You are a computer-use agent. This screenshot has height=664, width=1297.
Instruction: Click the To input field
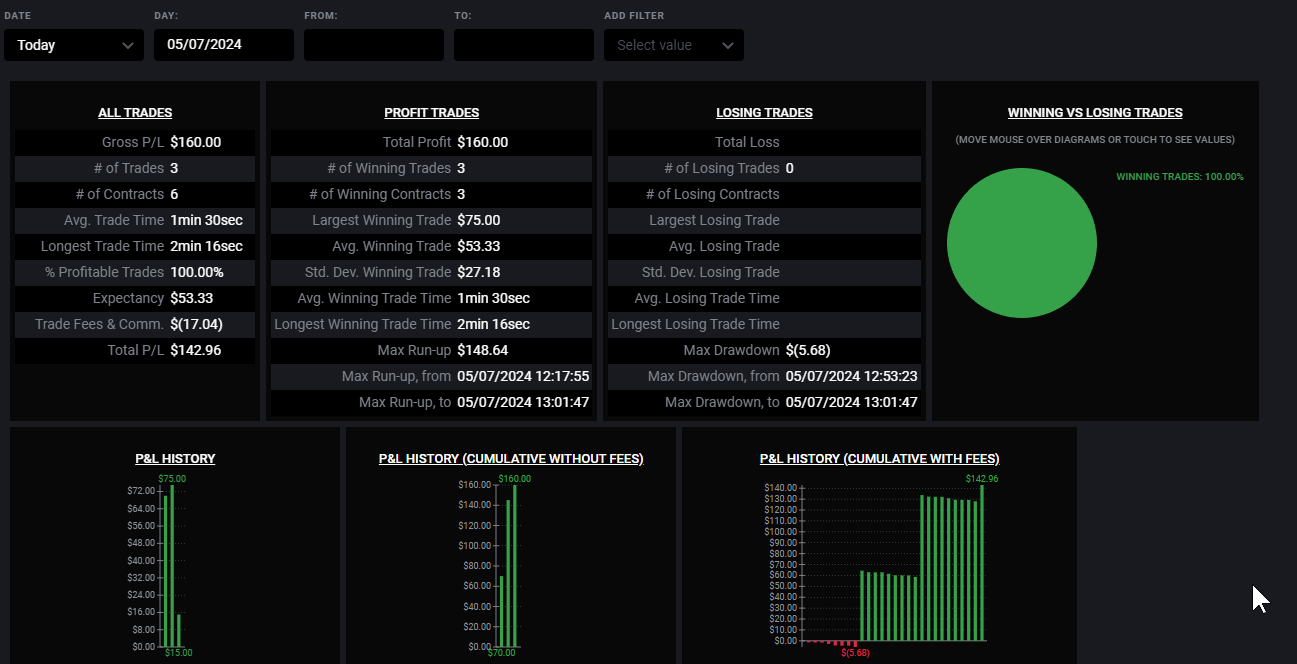tap(524, 45)
